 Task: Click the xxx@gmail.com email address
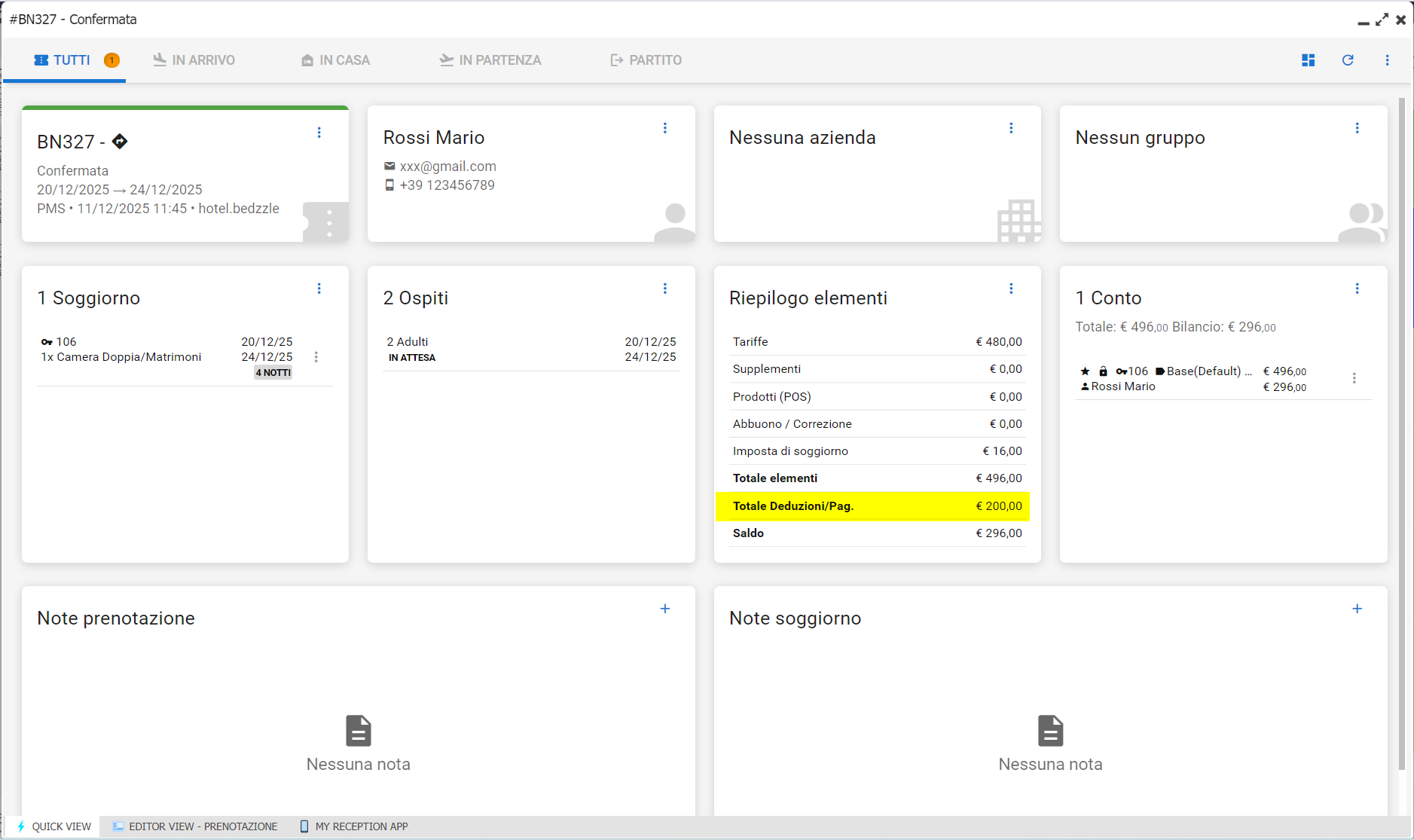click(x=447, y=166)
